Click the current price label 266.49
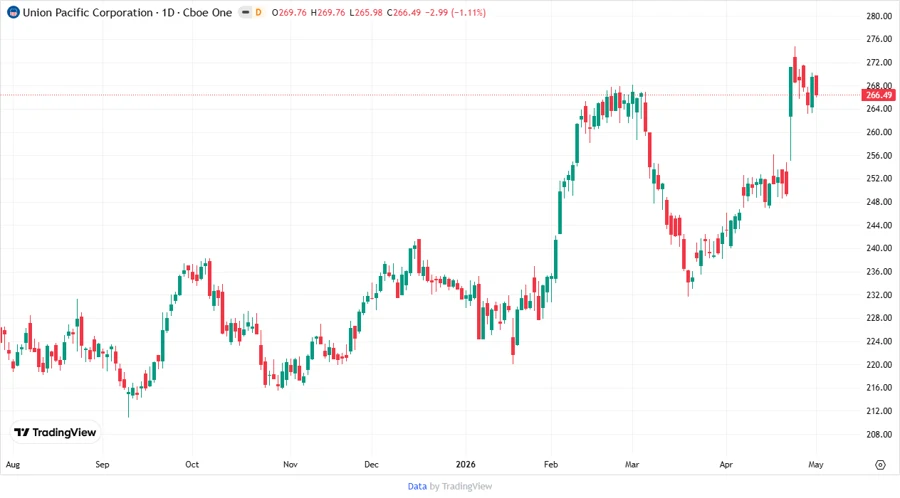900x498 pixels. (878, 95)
